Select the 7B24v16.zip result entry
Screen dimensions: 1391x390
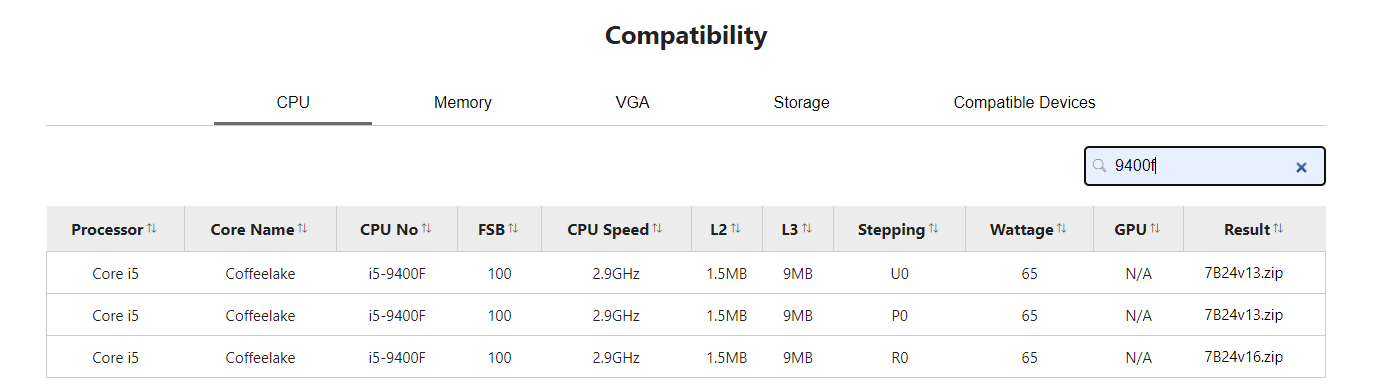1244,357
